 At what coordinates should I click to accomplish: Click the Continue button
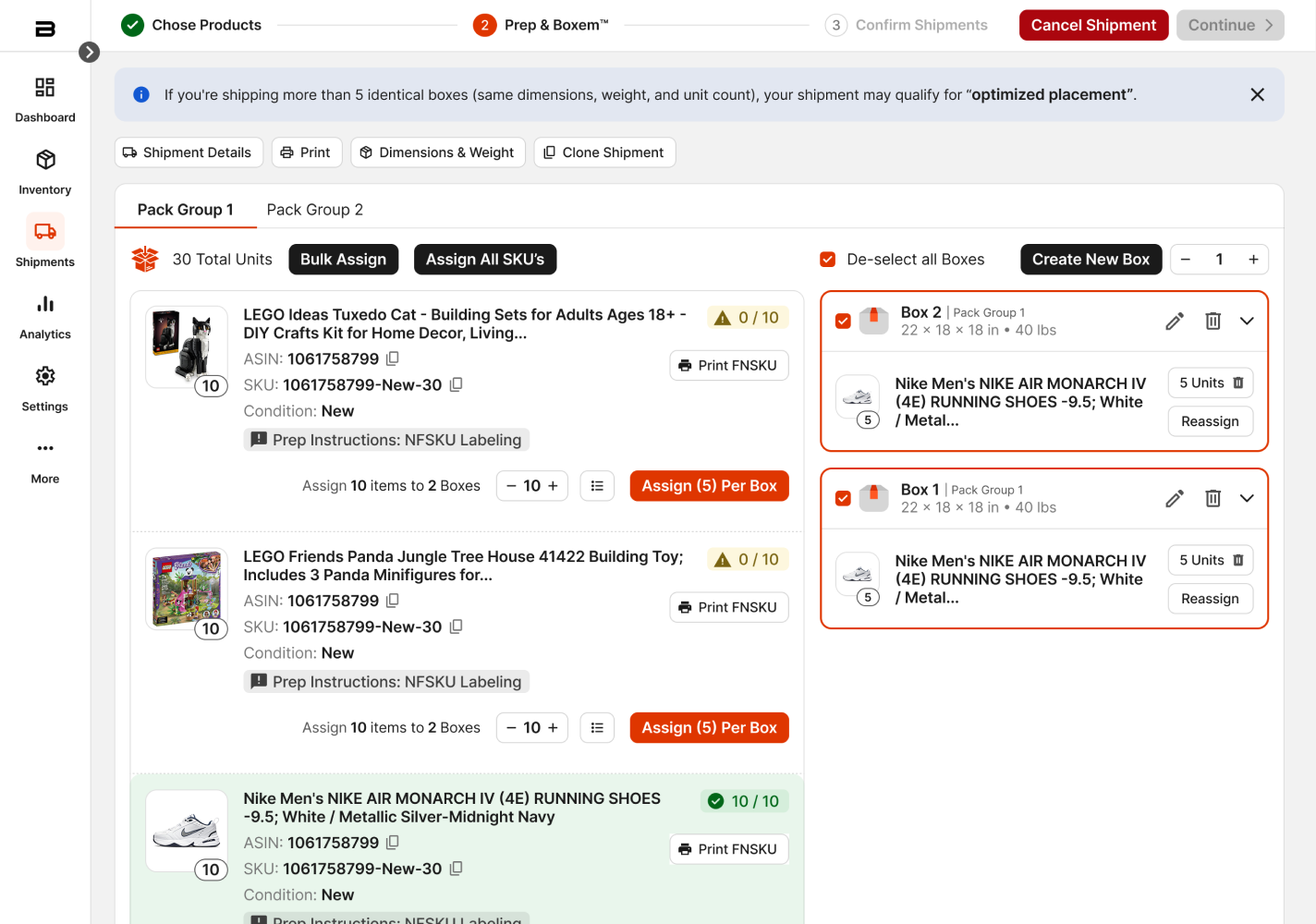point(1230,25)
